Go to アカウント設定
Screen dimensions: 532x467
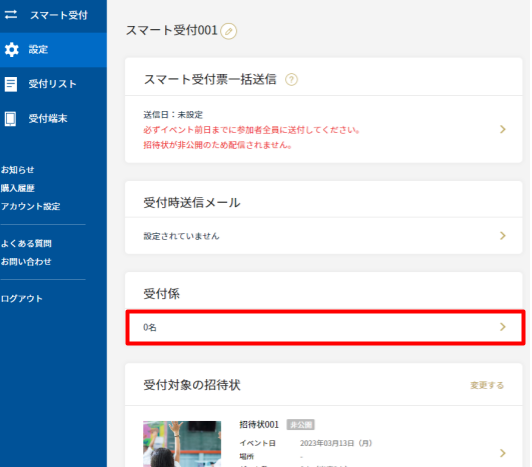[x=31, y=206]
